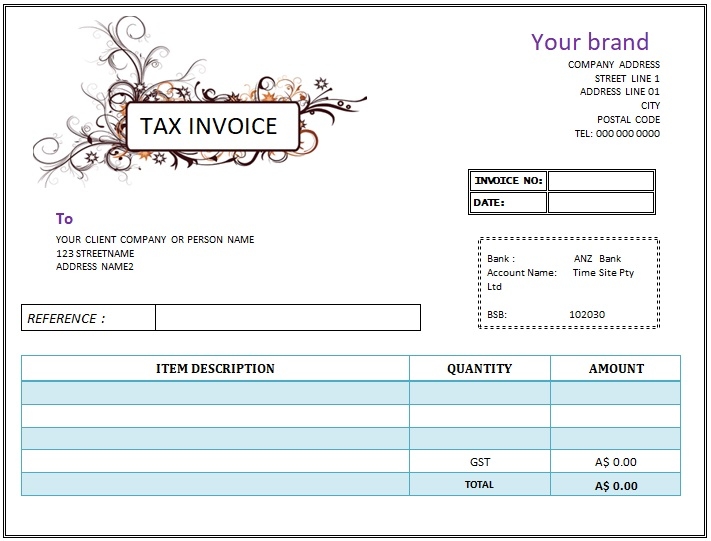The height and width of the screenshot is (541, 711).
Task: Select the client company name line
Action: pos(155,240)
